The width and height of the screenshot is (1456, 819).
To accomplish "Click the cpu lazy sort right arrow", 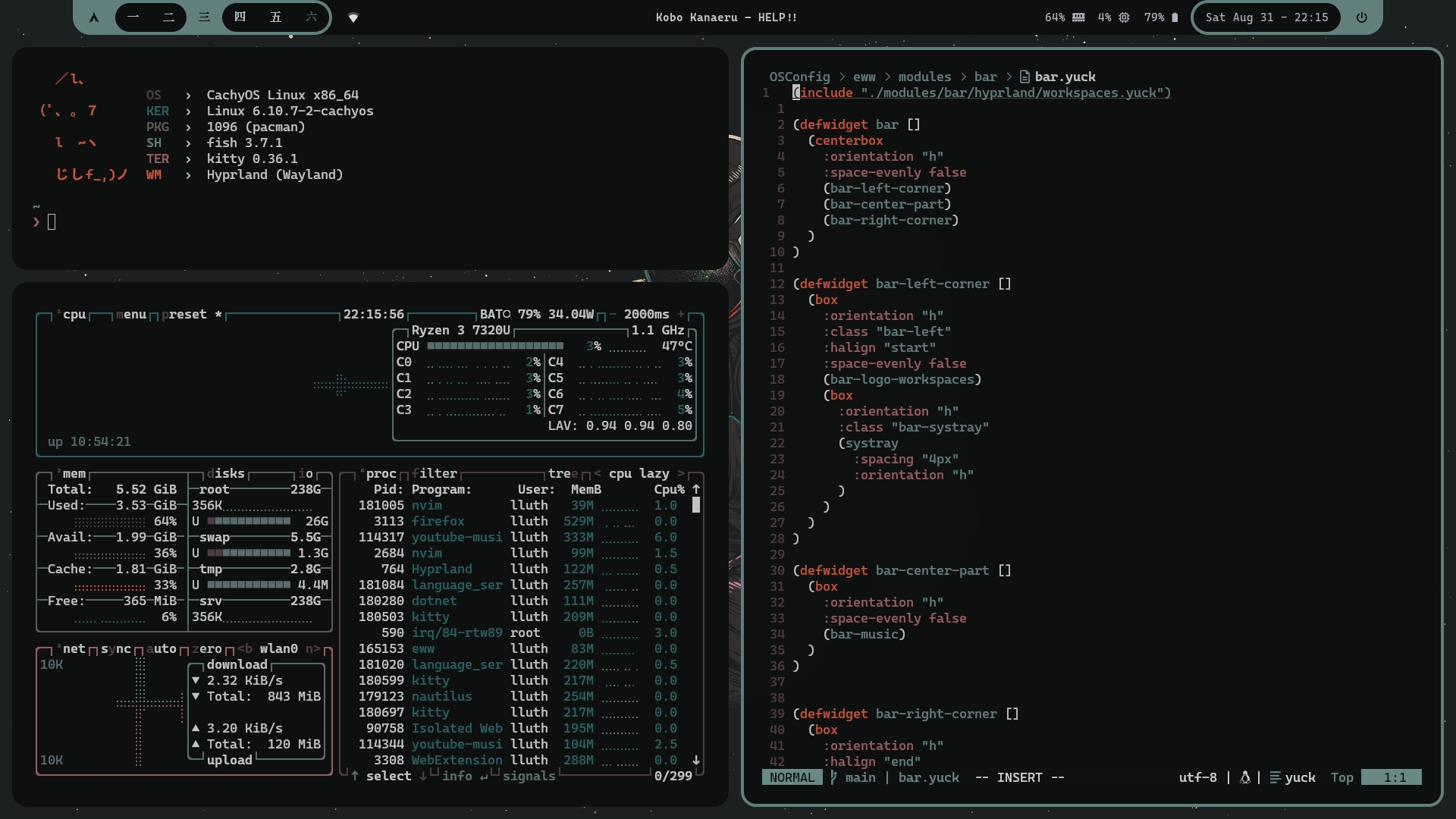I will click(680, 473).
